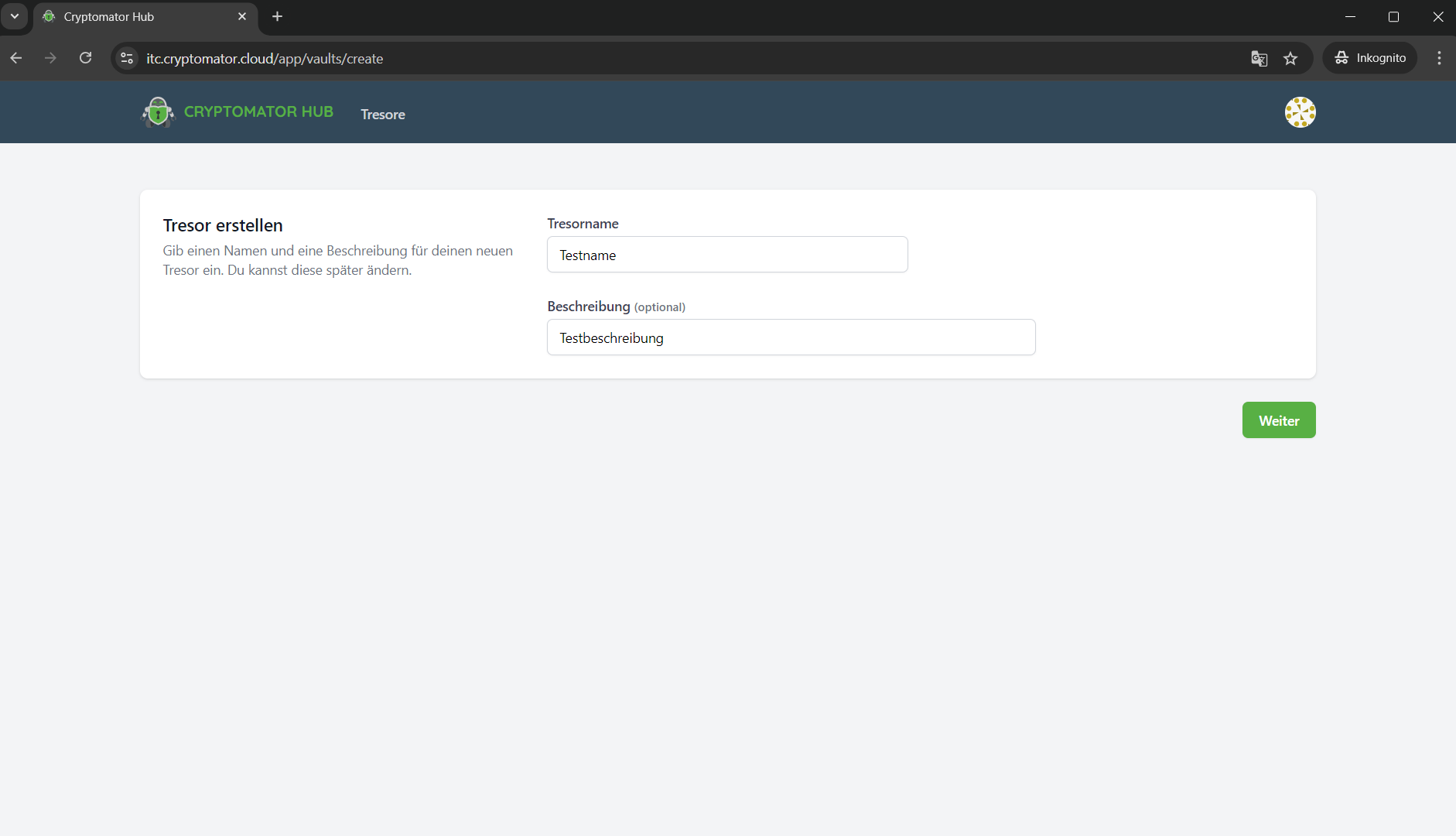Expand the tab search dropdown arrow
Image resolution: width=1456 pixels, height=836 pixels.
click(x=14, y=16)
